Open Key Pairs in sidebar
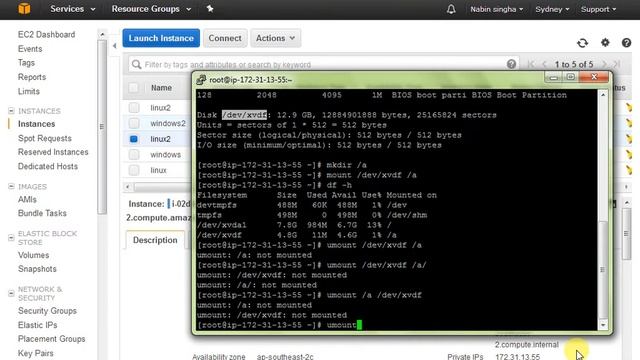640x360 pixels. (x=36, y=353)
